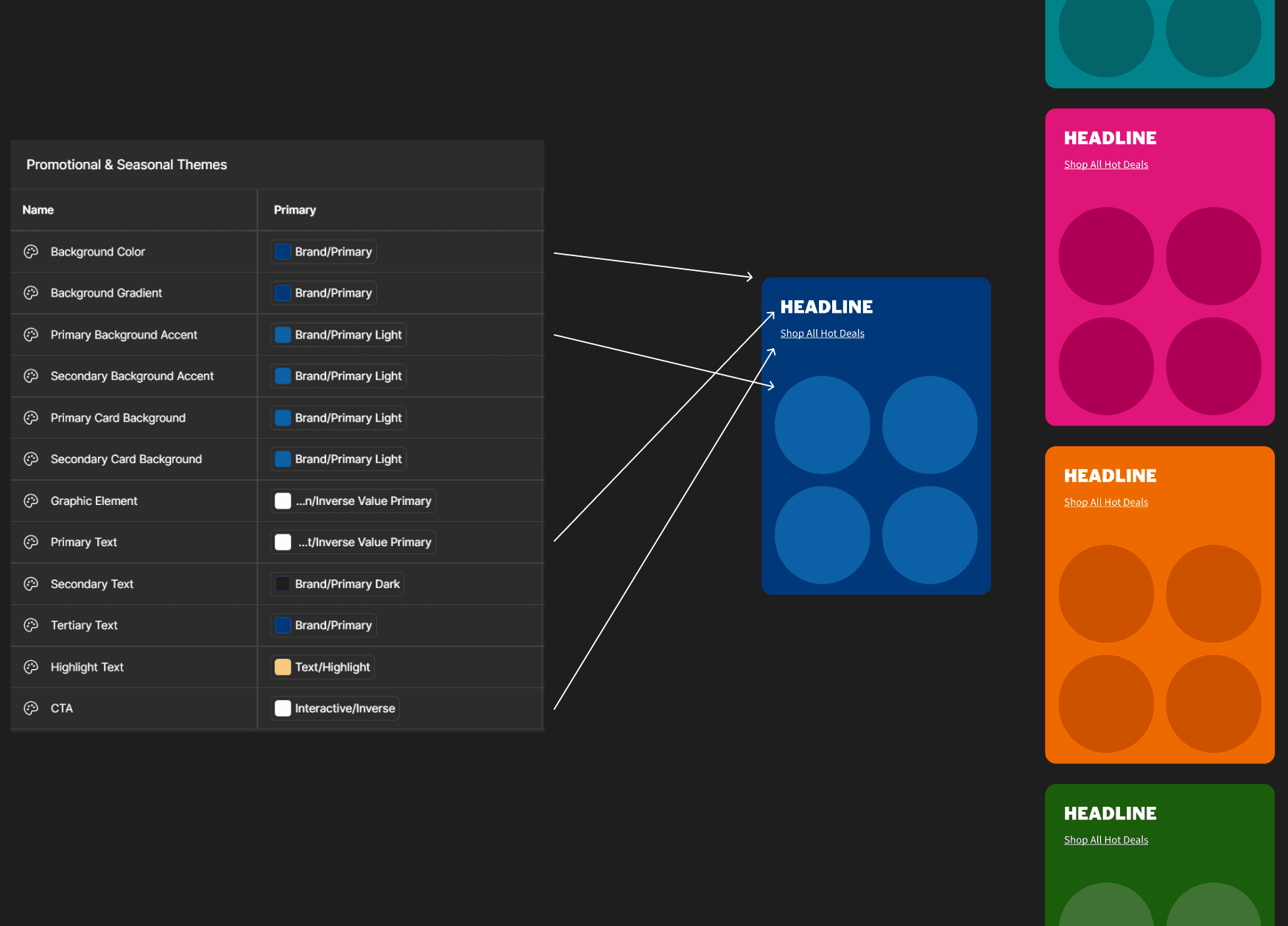Open the Brand/Primary value for Tertiary Text
Screen dimensions: 1288x926
tap(323, 626)
